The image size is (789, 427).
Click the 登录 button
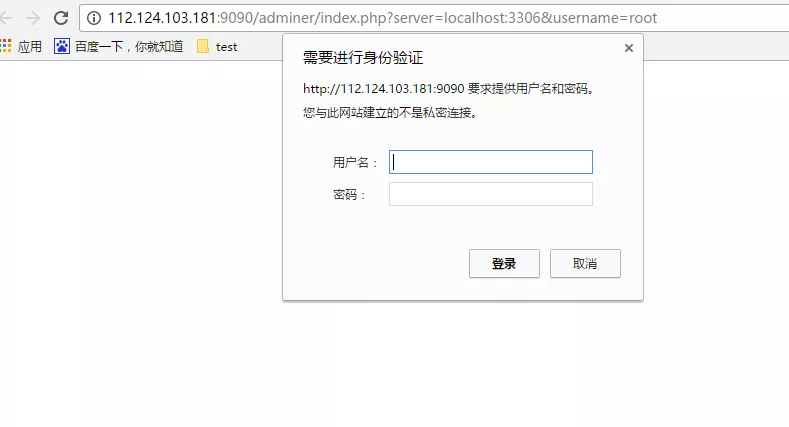(504, 264)
